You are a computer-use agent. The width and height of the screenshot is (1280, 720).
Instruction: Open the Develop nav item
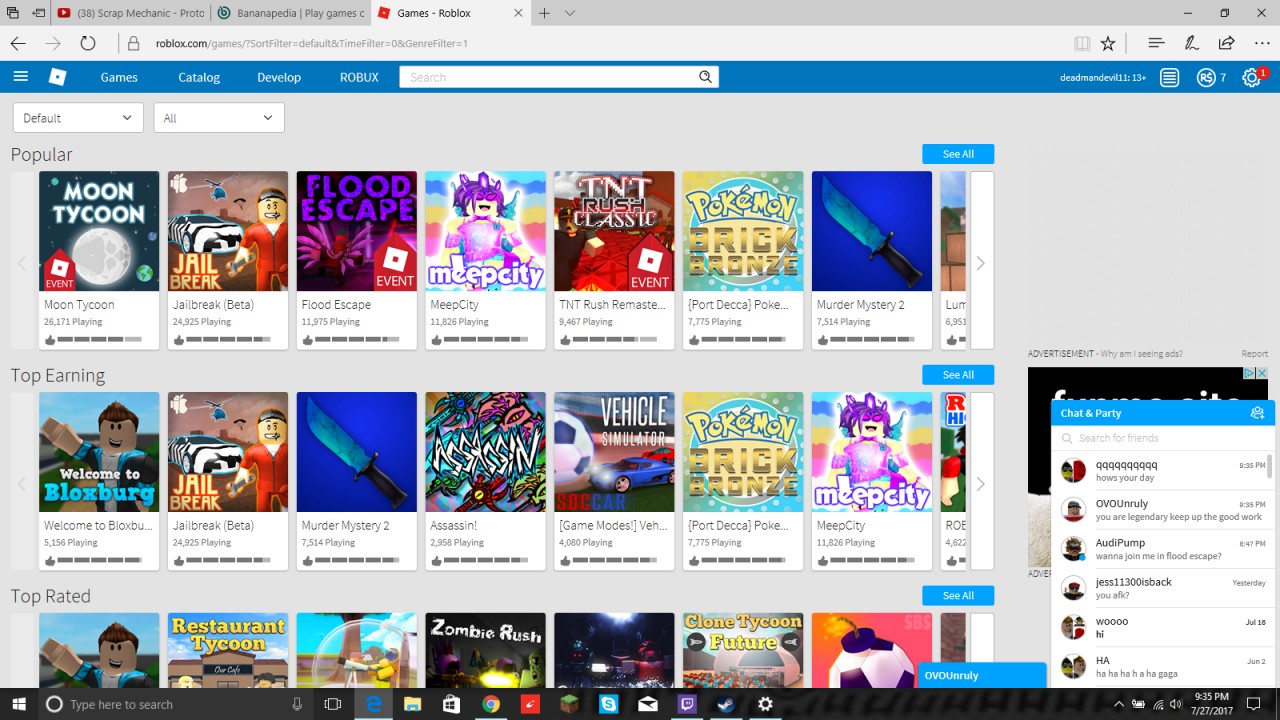click(279, 77)
